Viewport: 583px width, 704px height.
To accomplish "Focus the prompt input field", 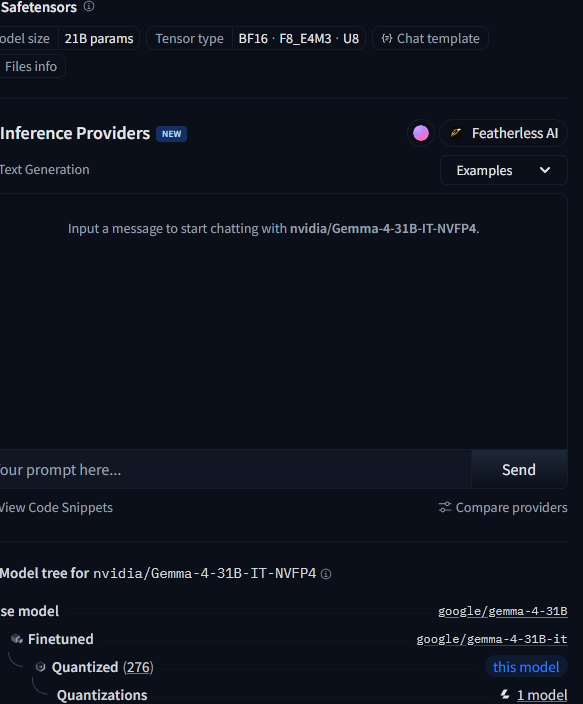I will 235,470.
